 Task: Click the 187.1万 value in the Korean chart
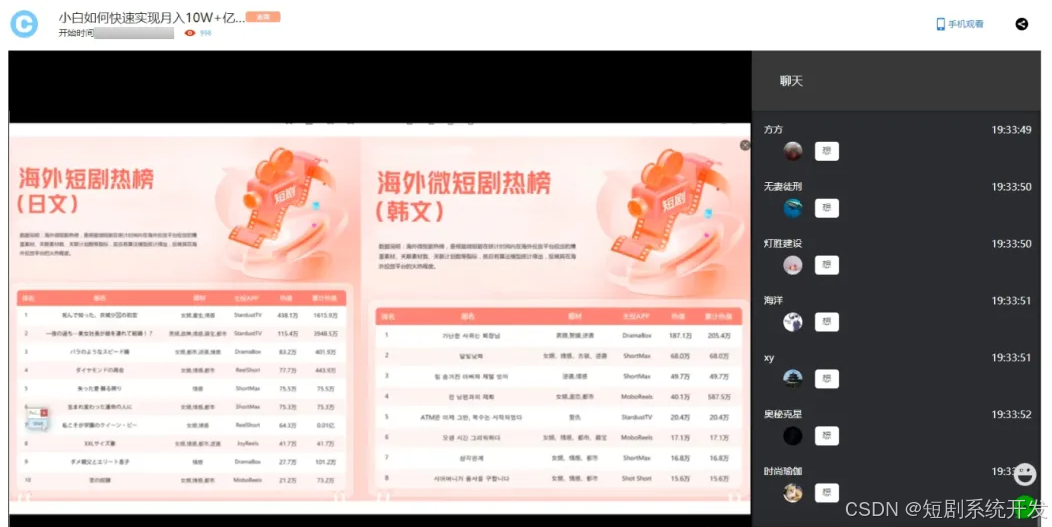[x=680, y=335]
